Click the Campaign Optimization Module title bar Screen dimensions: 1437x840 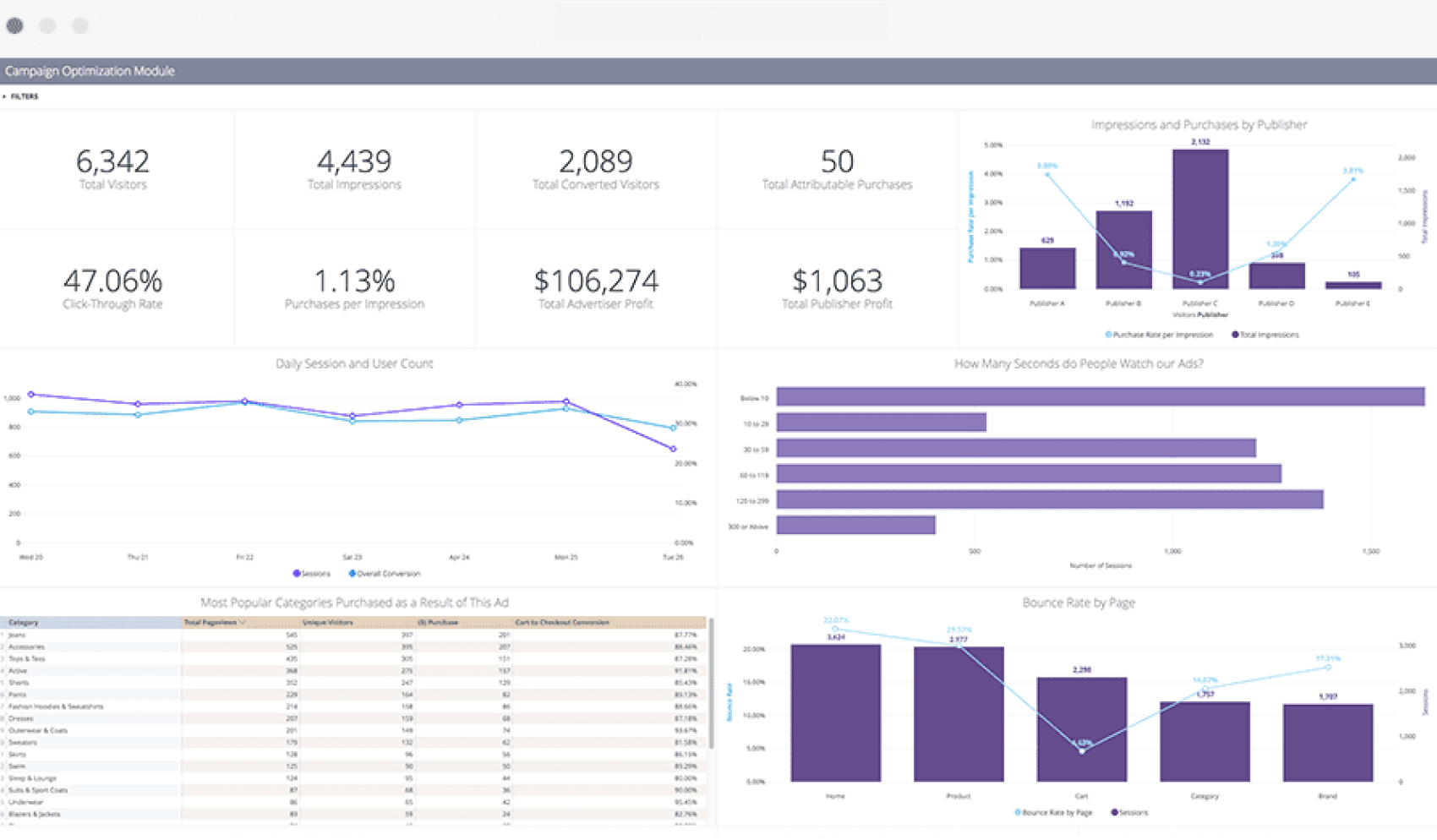[x=90, y=71]
